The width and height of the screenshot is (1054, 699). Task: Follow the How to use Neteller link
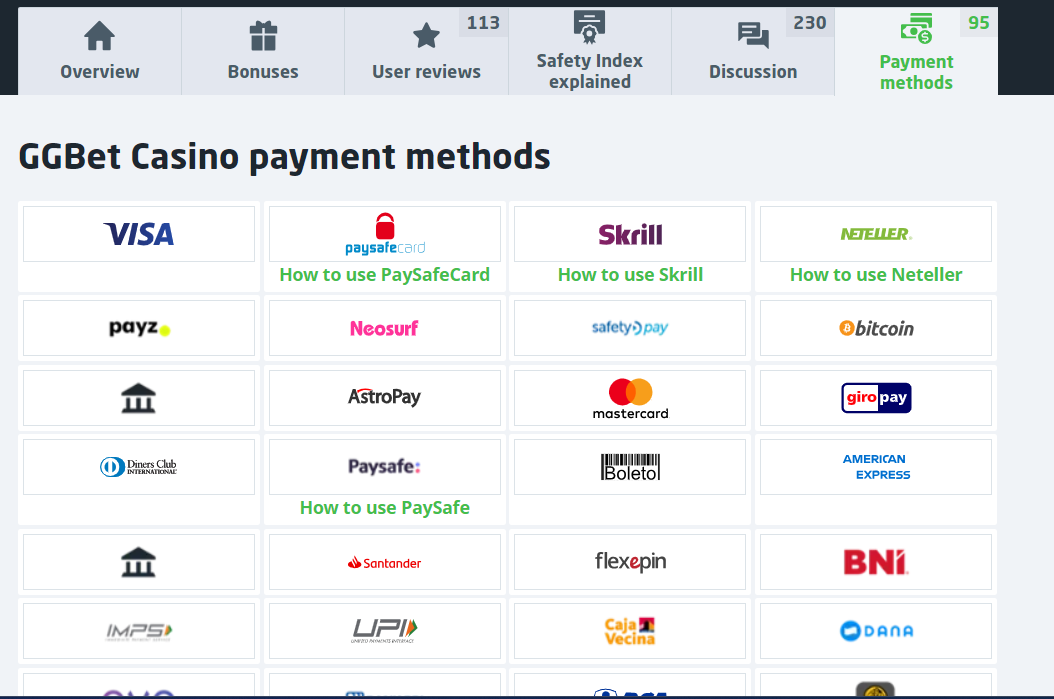pos(876,275)
